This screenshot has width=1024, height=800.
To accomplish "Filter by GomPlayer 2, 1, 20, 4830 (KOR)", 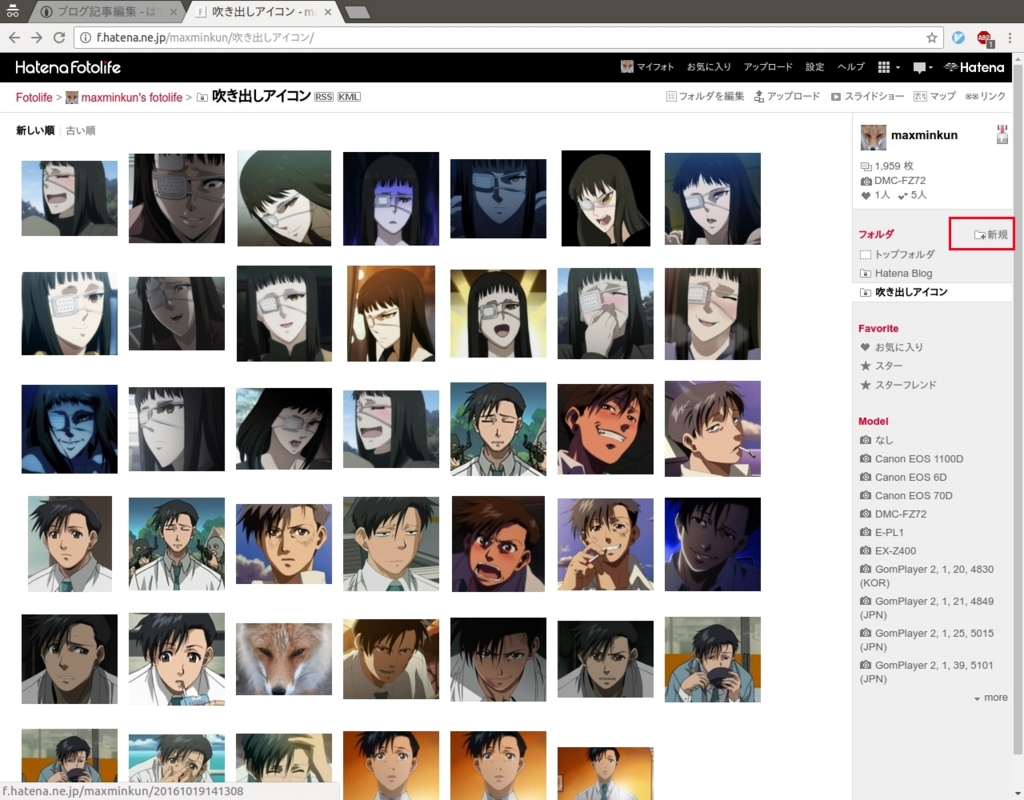I will tap(927, 576).
